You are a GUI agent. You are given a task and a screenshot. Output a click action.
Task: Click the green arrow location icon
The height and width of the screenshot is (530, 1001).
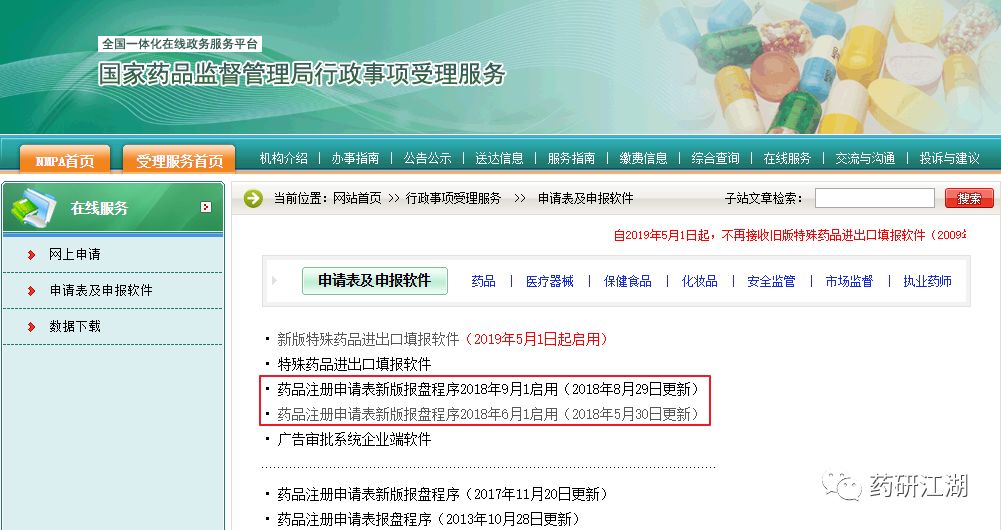(x=253, y=199)
